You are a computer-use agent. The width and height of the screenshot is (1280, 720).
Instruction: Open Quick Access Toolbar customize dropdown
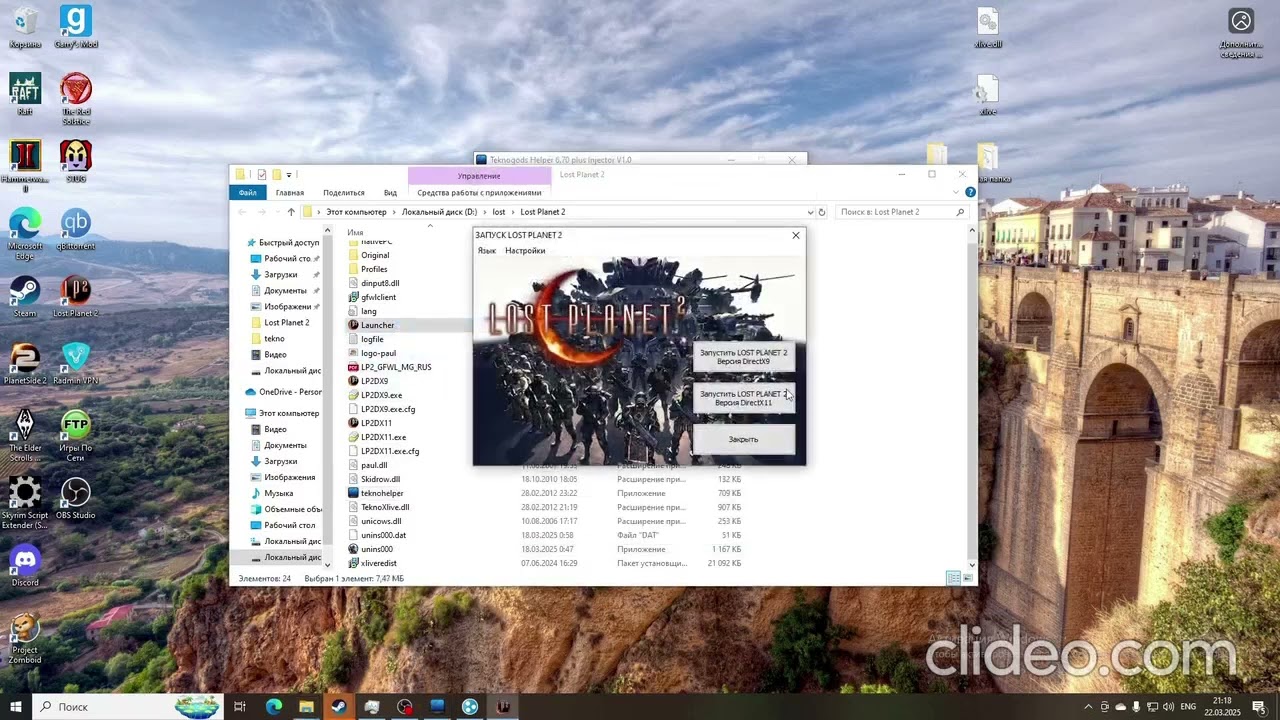289,175
